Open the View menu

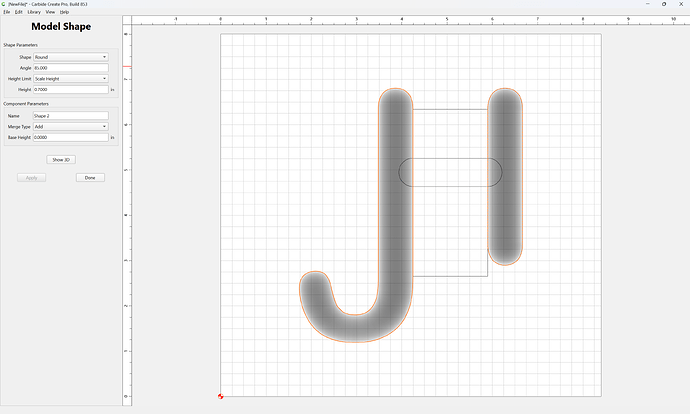tap(50, 12)
